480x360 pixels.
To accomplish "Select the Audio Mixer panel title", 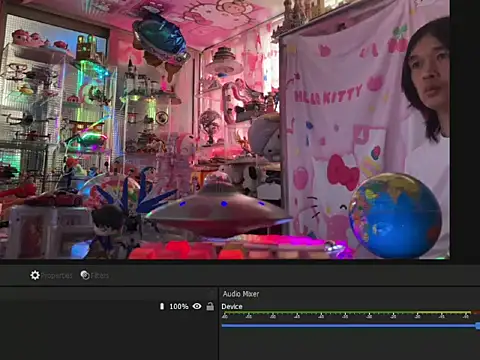I will pos(241,294).
